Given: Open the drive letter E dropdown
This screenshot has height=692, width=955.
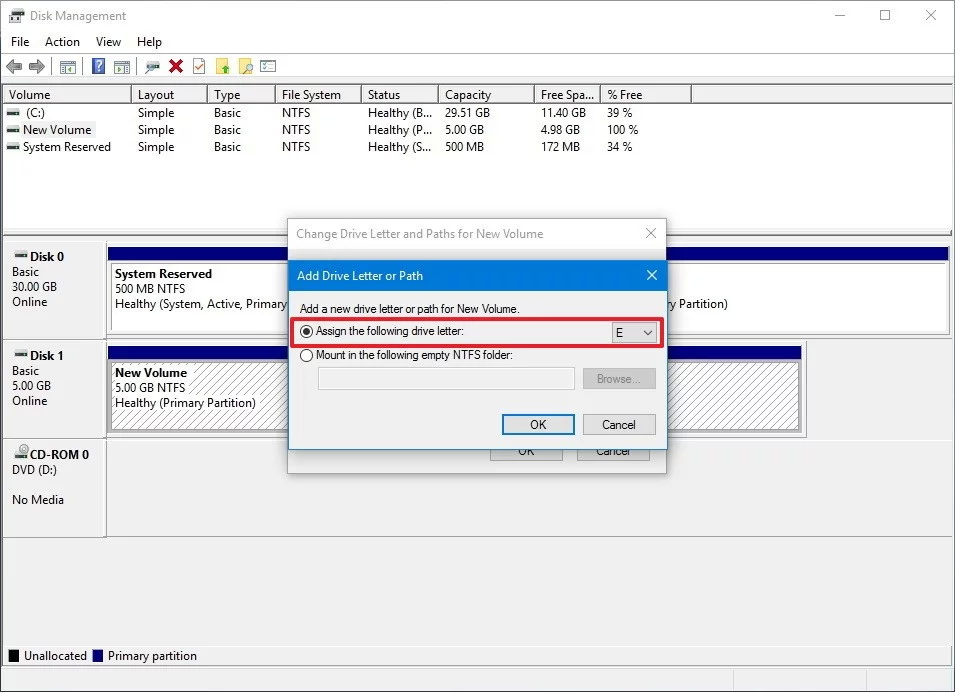Looking at the screenshot, I should tap(634, 333).
